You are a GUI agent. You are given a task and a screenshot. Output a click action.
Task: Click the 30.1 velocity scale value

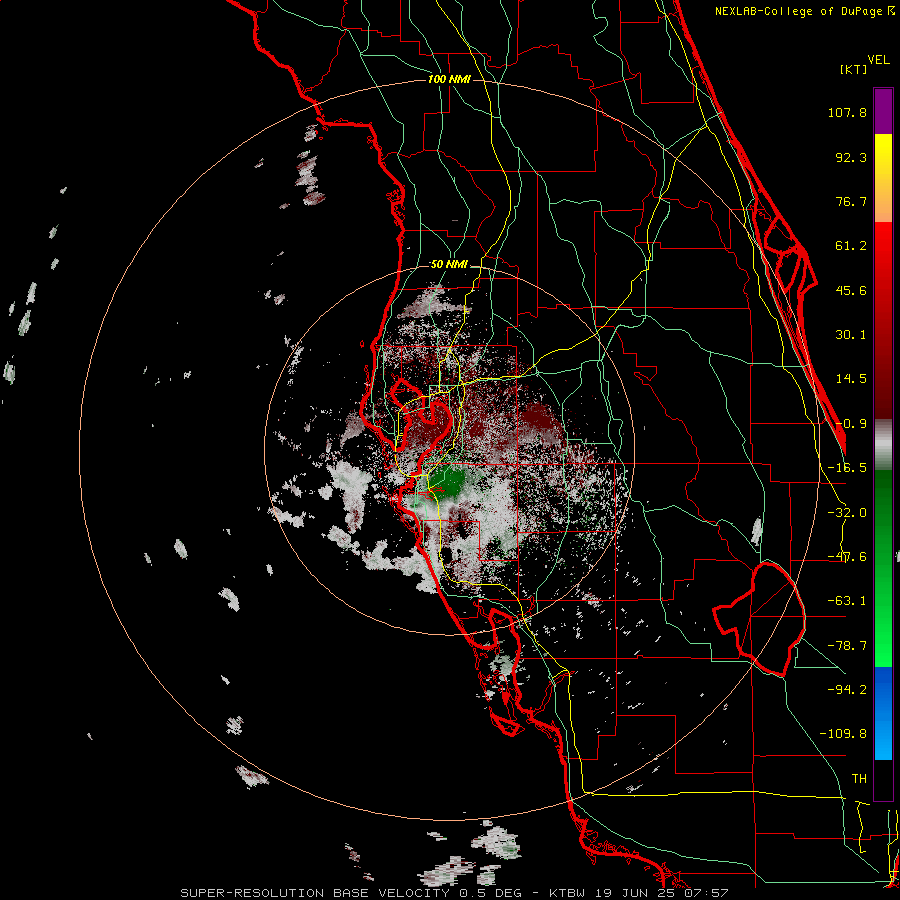[x=851, y=335]
